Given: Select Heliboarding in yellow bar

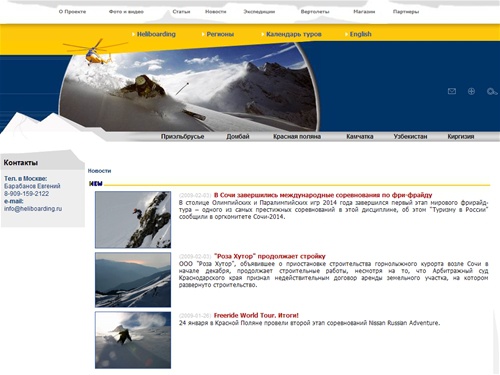Looking at the screenshot, I should click(156, 34).
